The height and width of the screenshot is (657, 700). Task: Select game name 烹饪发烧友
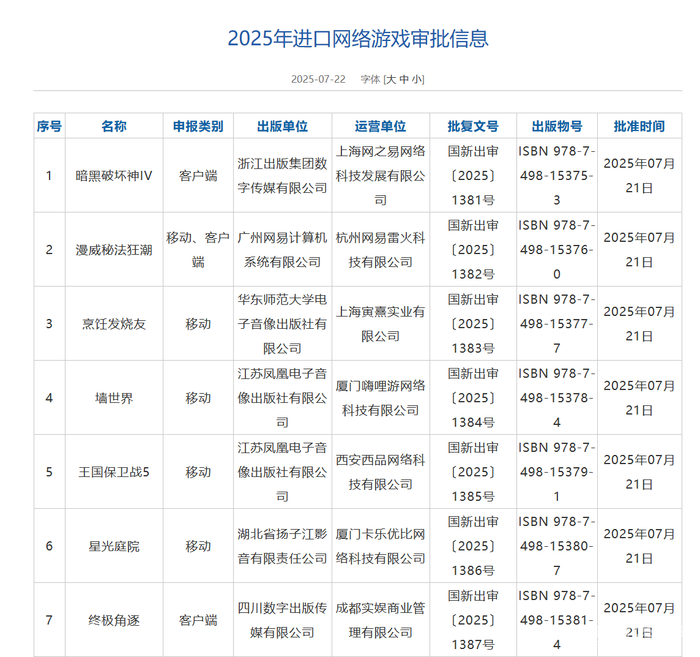pyautogui.click(x=114, y=324)
